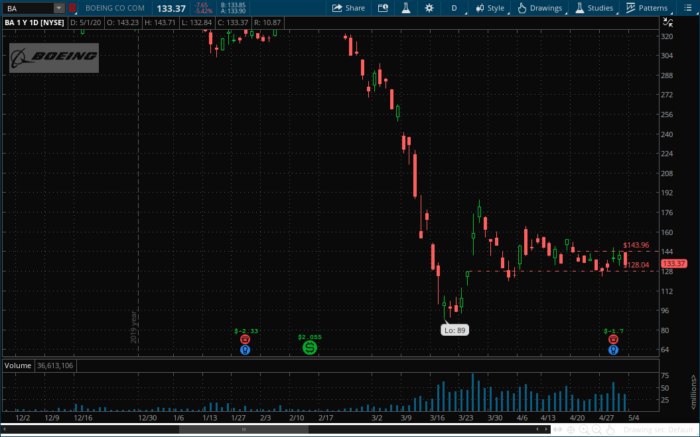The width and height of the screenshot is (700, 437).
Task: Click the 2019 year vertical marker label
Action: (133, 327)
